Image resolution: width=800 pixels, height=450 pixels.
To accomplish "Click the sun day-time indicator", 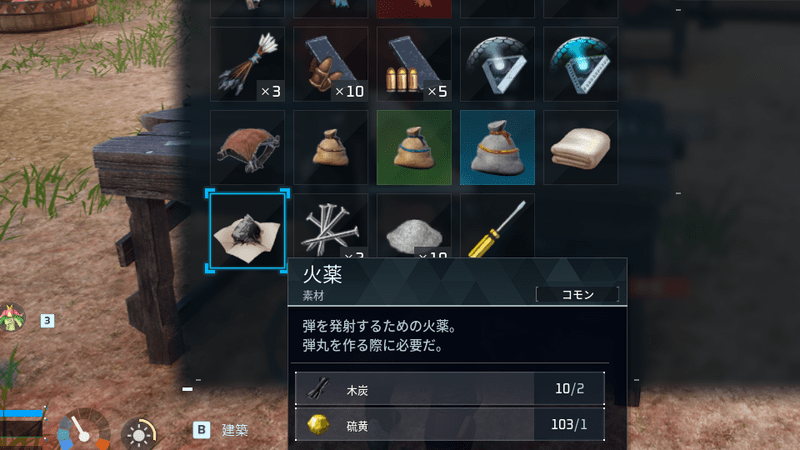I will pos(138,434).
